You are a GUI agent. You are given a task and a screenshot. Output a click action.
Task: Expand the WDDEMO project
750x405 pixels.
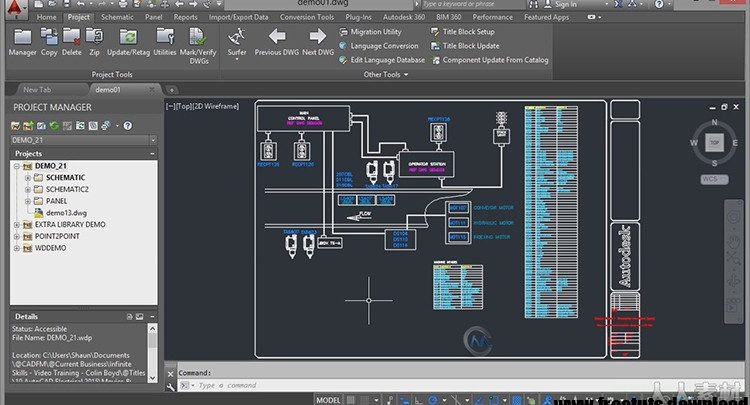point(17,248)
